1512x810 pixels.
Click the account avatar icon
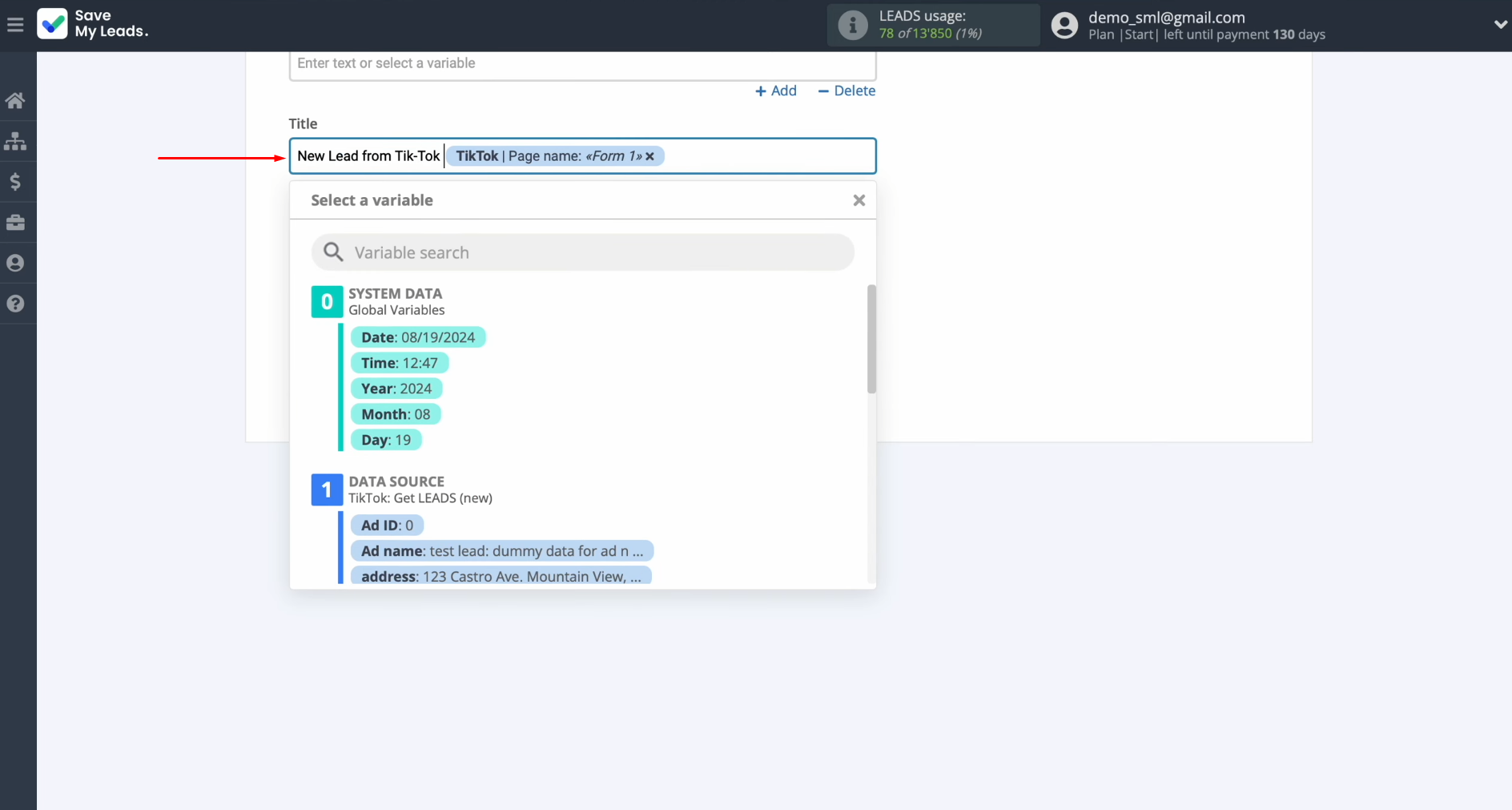(x=1064, y=25)
